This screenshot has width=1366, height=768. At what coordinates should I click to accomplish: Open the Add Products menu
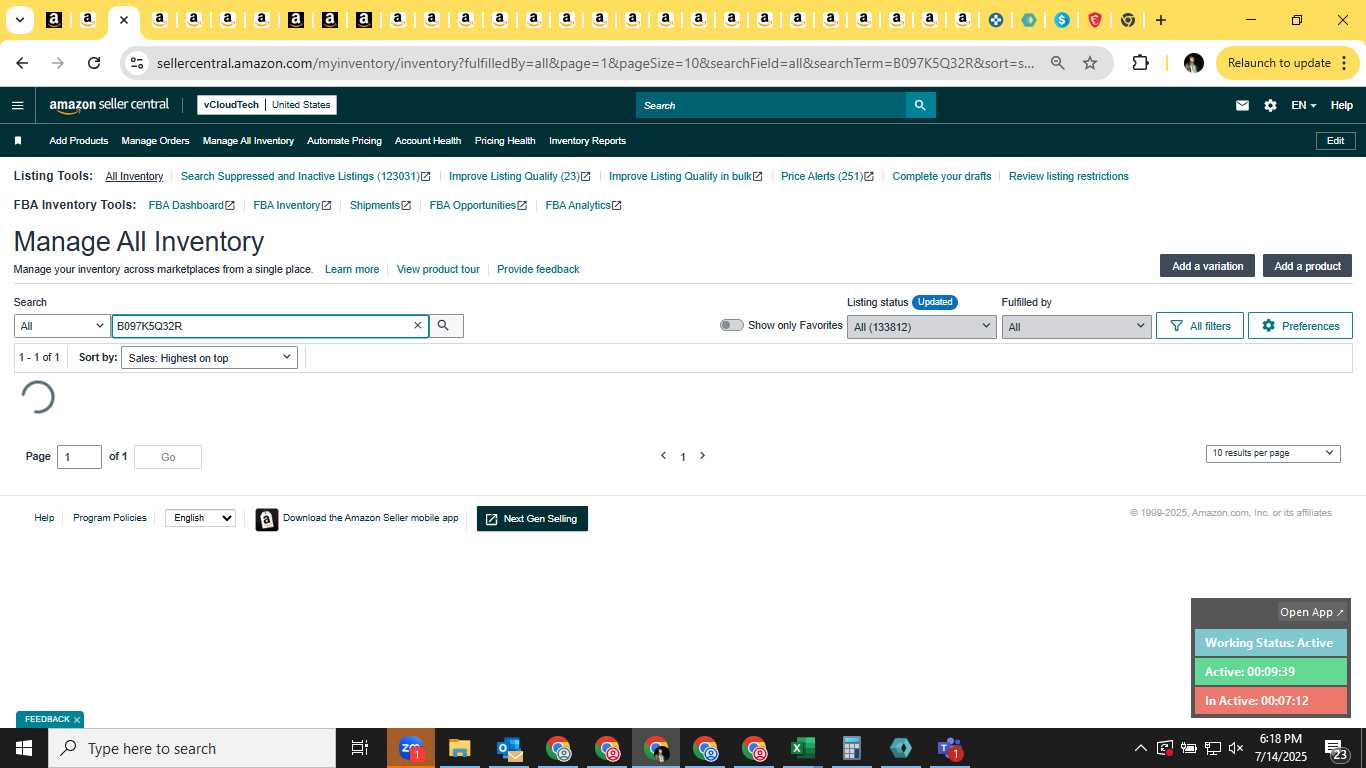pos(79,141)
